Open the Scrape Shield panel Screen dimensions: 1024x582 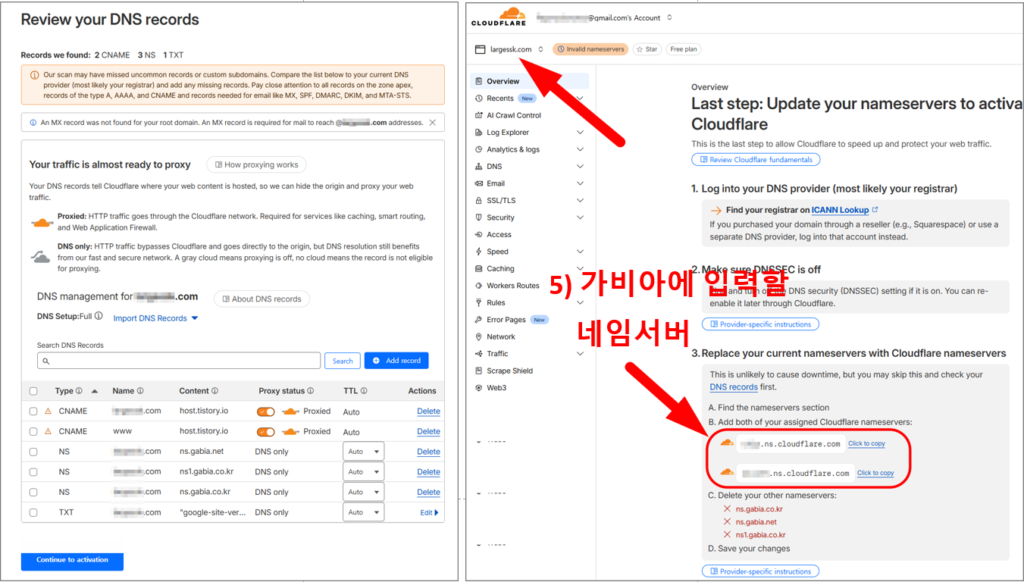click(x=510, y=370)
